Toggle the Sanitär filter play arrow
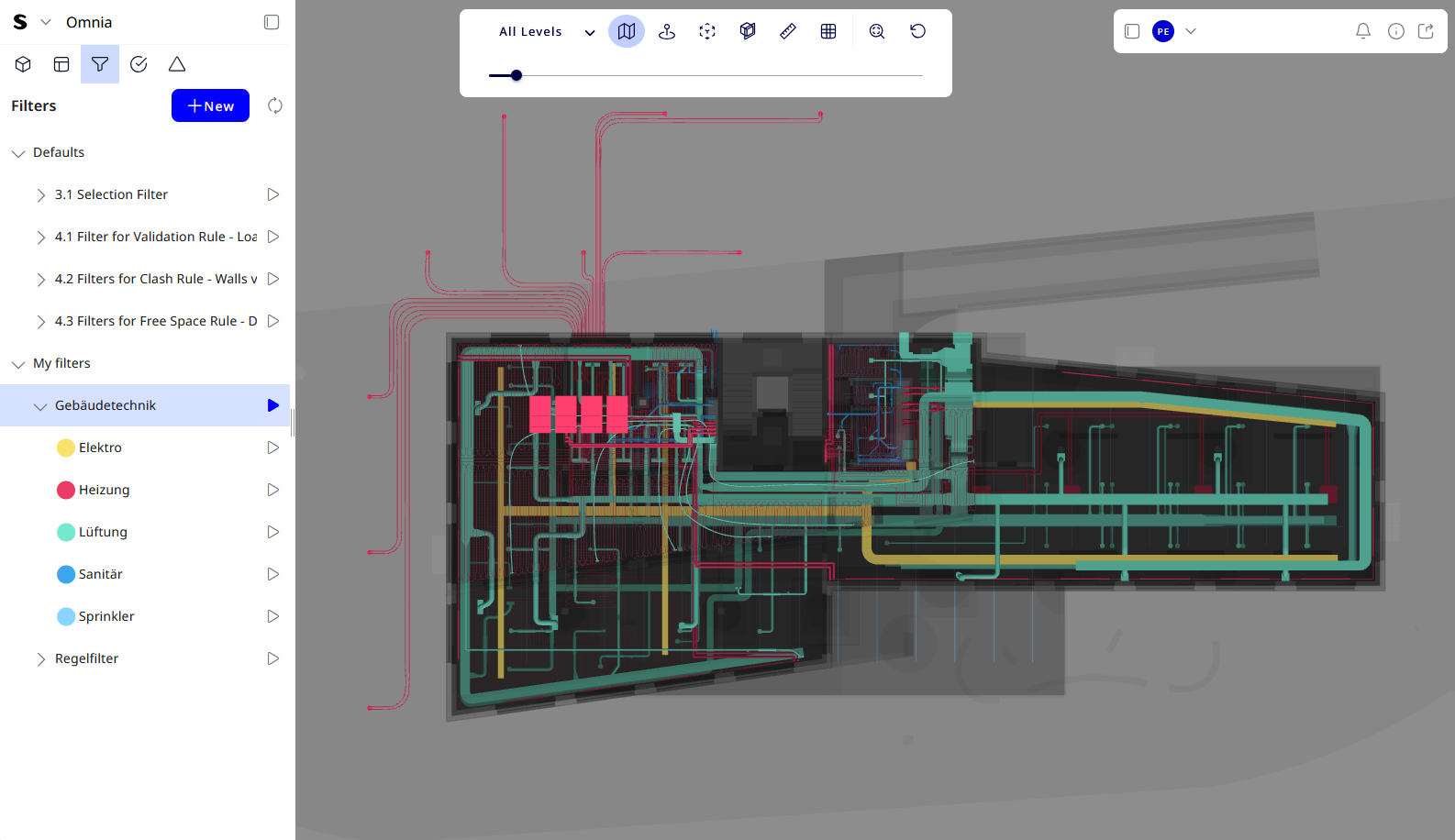Screen dimensions: 1455x840 pos(272,574)
